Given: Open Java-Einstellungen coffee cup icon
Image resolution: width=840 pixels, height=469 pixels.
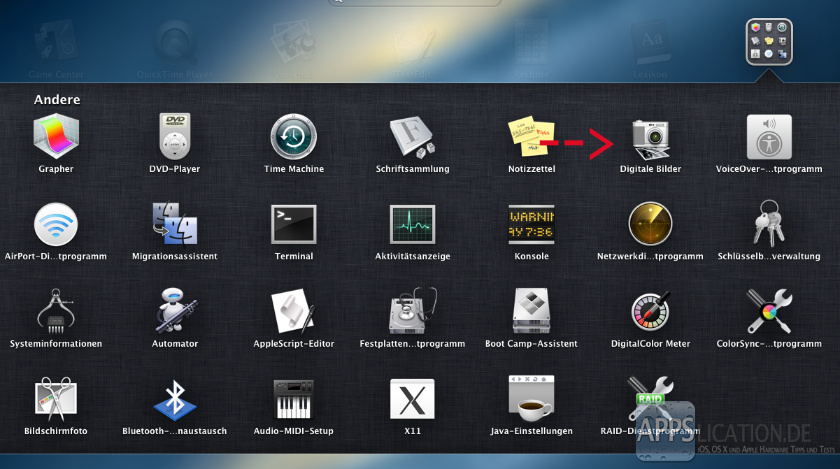Looking at the screenshot, I should (x=531, y=398).
